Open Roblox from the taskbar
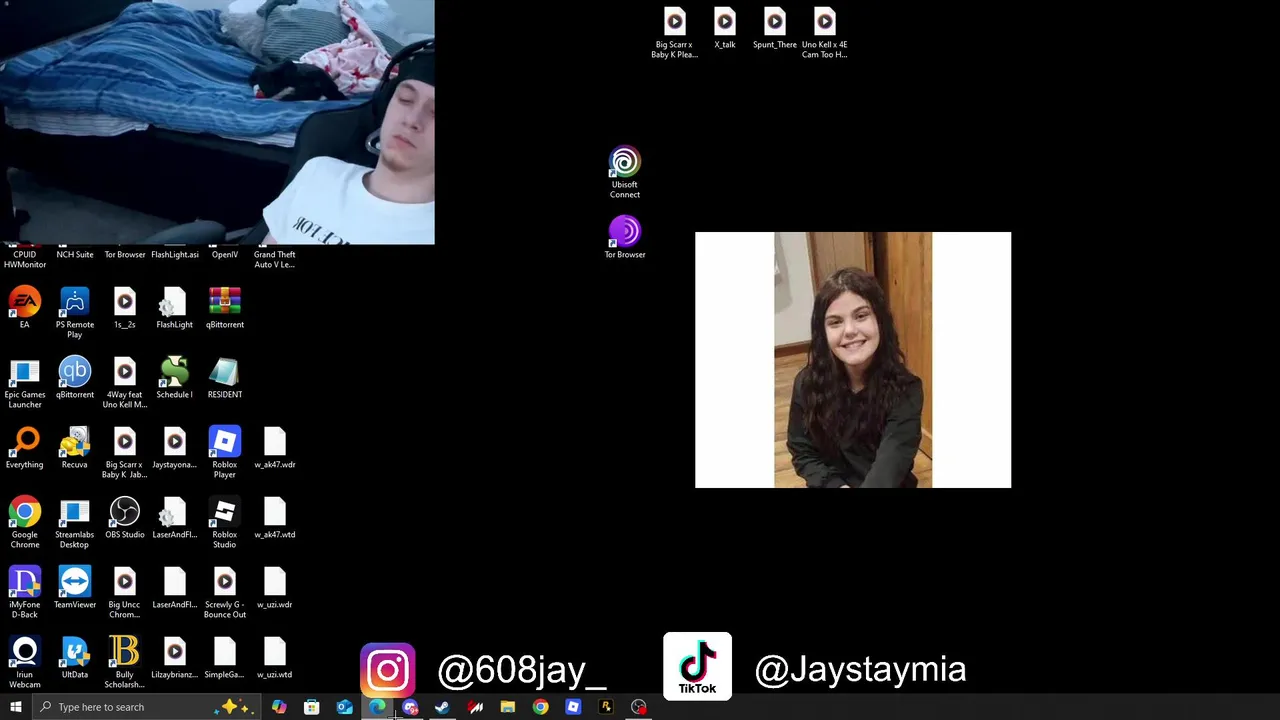This screenshot has height=720, width=1280. point(573,707)
